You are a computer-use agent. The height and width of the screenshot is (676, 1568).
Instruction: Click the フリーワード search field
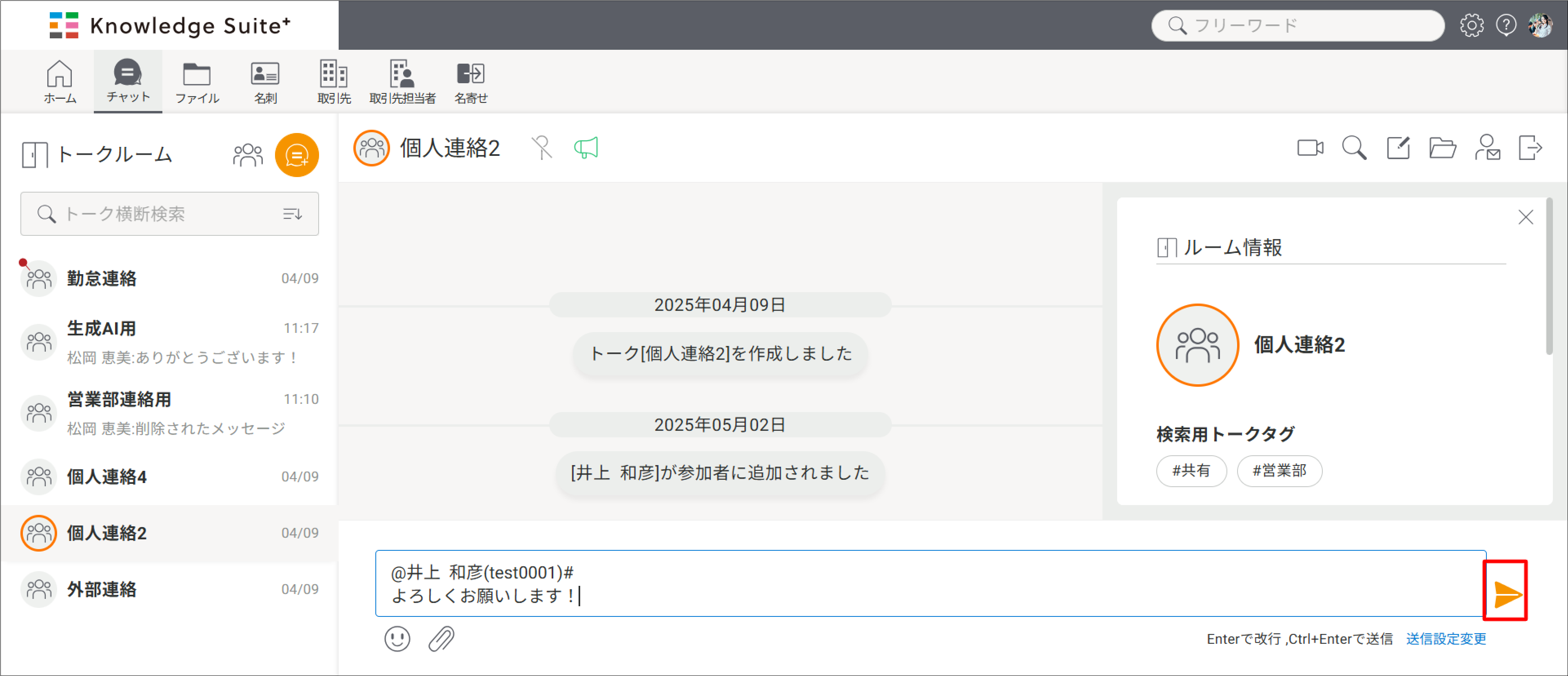pyautogui.click(x=1297, y=26)
